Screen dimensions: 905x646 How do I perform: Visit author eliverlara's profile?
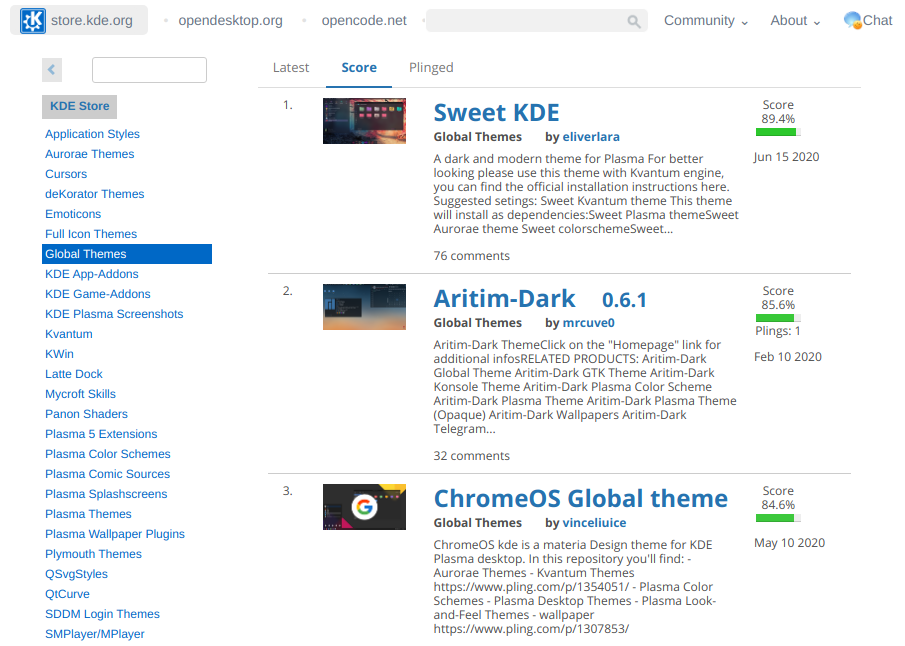[x=590, y=137]
